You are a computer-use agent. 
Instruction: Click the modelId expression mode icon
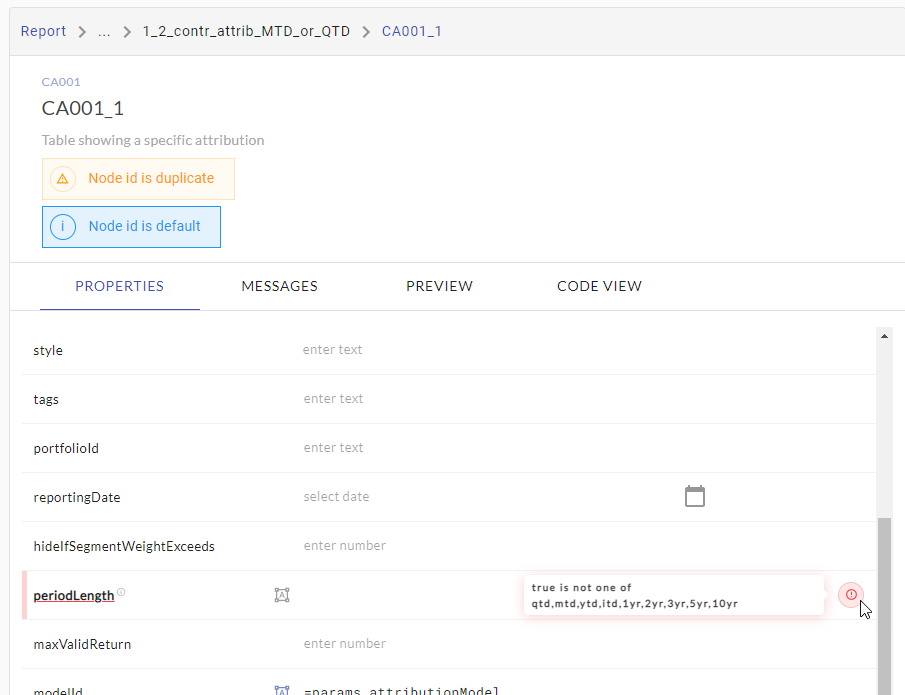click(x=282, y=691)
